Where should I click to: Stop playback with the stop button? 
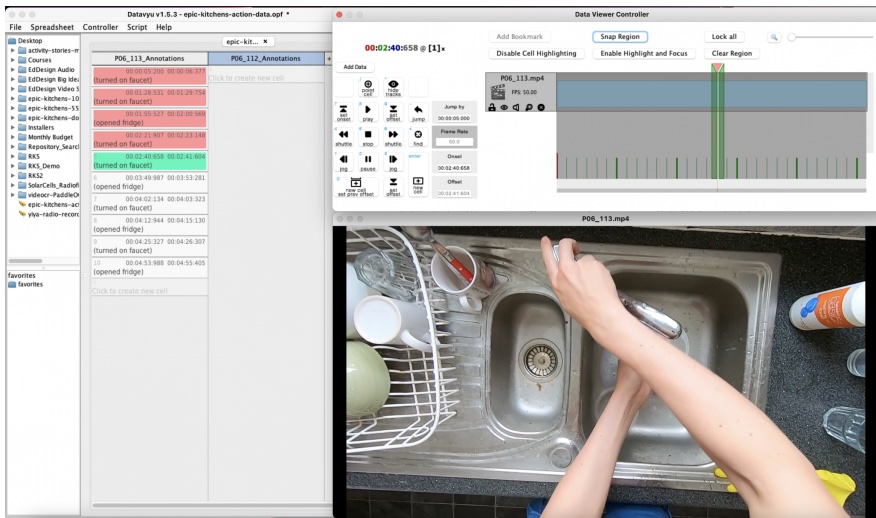point(368,136)
